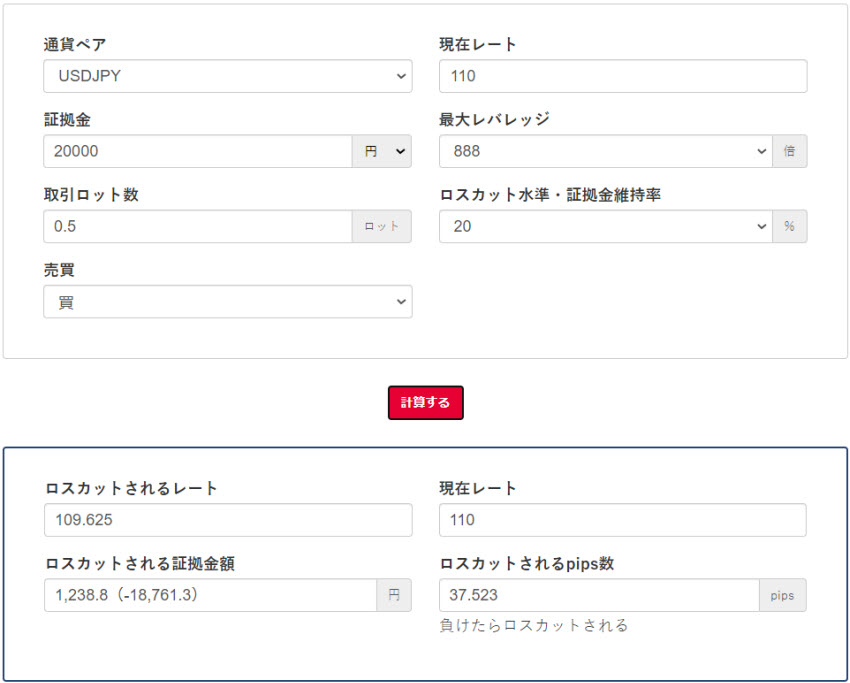The width and height of the screenshot is (850, 683).
Task: Expand the 売買 dropdown showing 買
Action: tap(227, 302)
